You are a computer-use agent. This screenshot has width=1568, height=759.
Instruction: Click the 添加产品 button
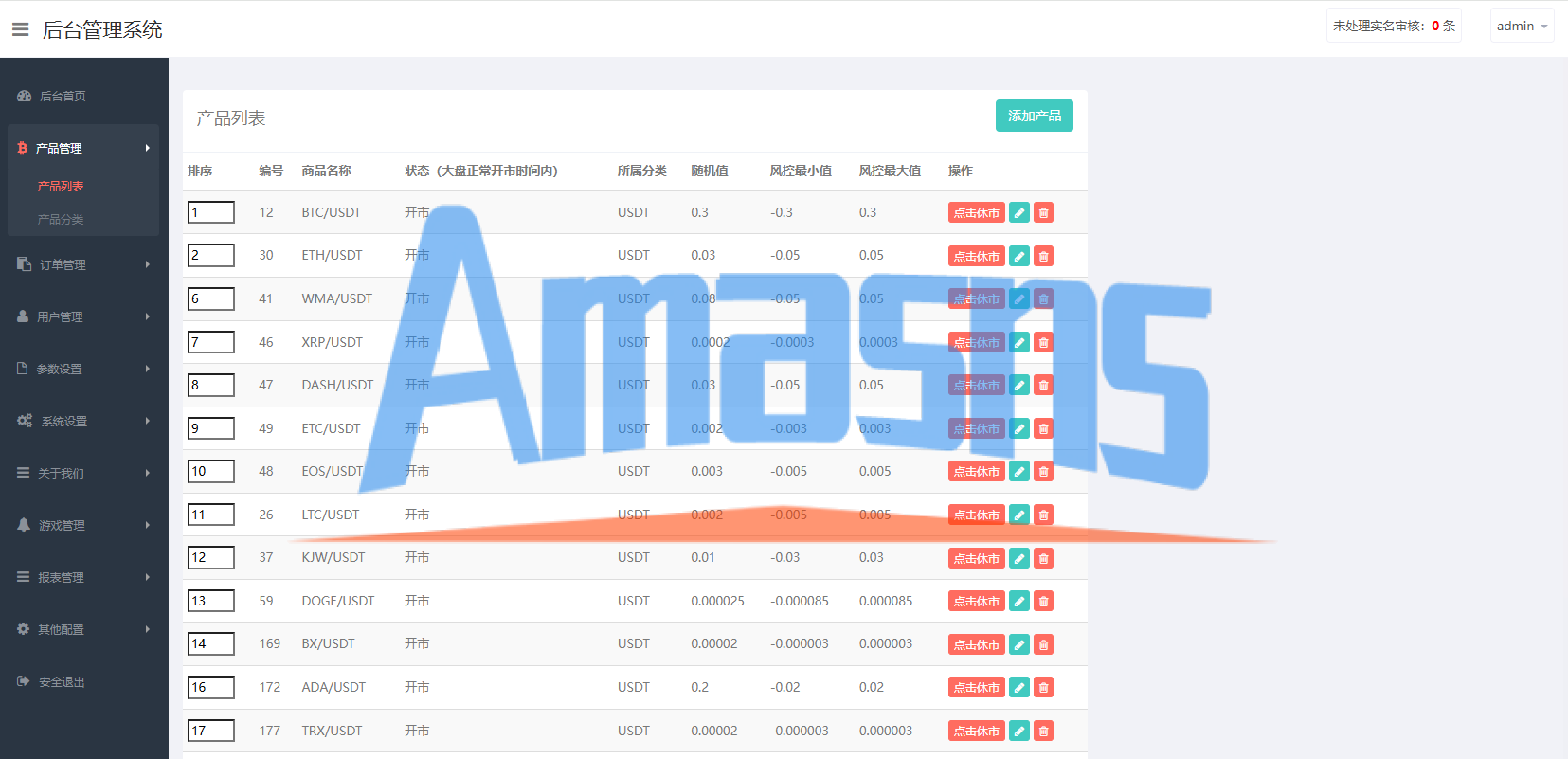coord(1035,116)
